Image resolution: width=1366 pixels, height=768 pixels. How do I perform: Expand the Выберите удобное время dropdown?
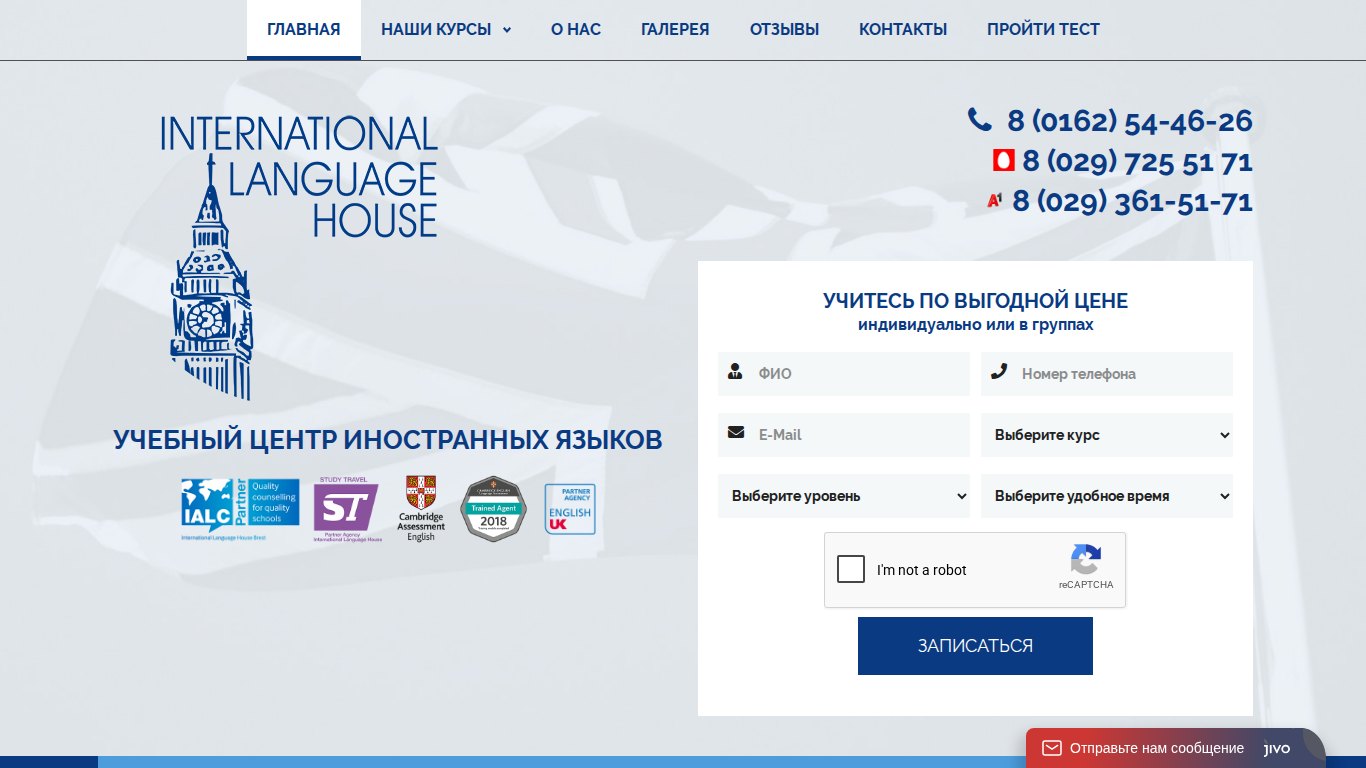click(x=1107, y=496)
